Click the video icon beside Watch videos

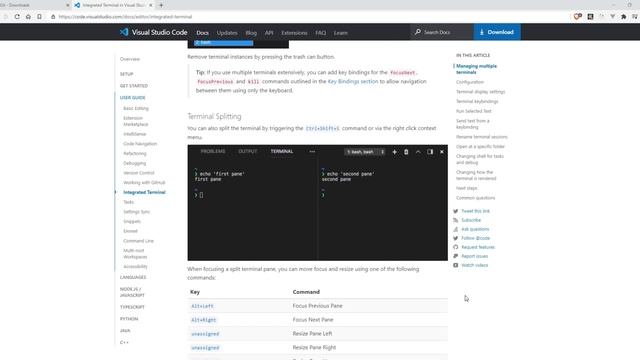point(456,265)
